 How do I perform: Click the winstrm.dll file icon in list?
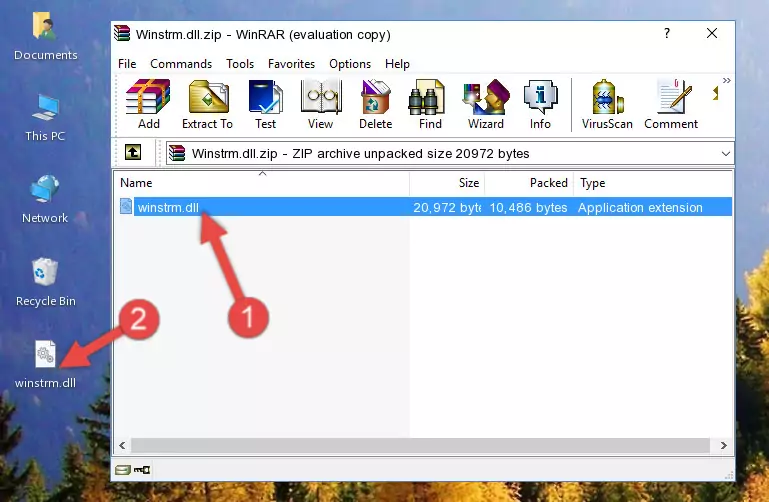(126, 206)
